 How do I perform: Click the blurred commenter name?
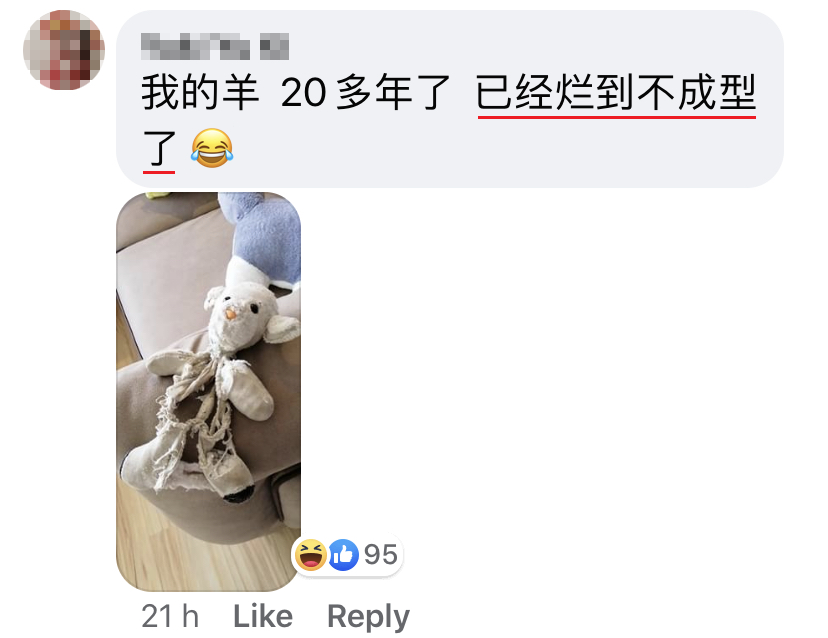click(215, 46)
